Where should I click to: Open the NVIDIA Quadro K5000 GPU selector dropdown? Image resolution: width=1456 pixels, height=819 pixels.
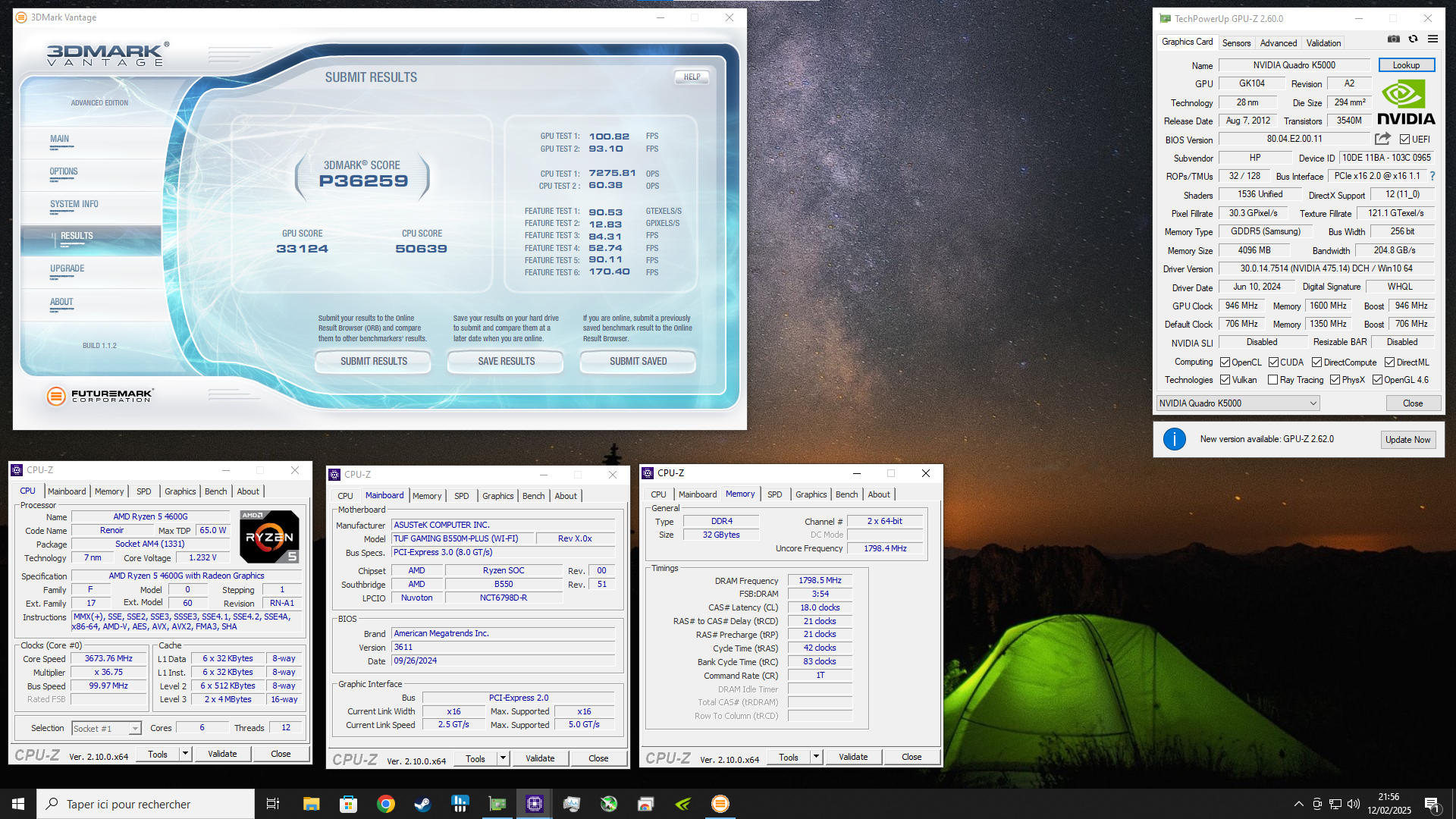(1238, 403)
